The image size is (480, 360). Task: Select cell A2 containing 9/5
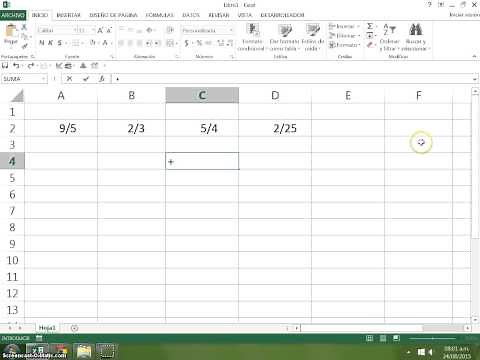pos(61,128)
